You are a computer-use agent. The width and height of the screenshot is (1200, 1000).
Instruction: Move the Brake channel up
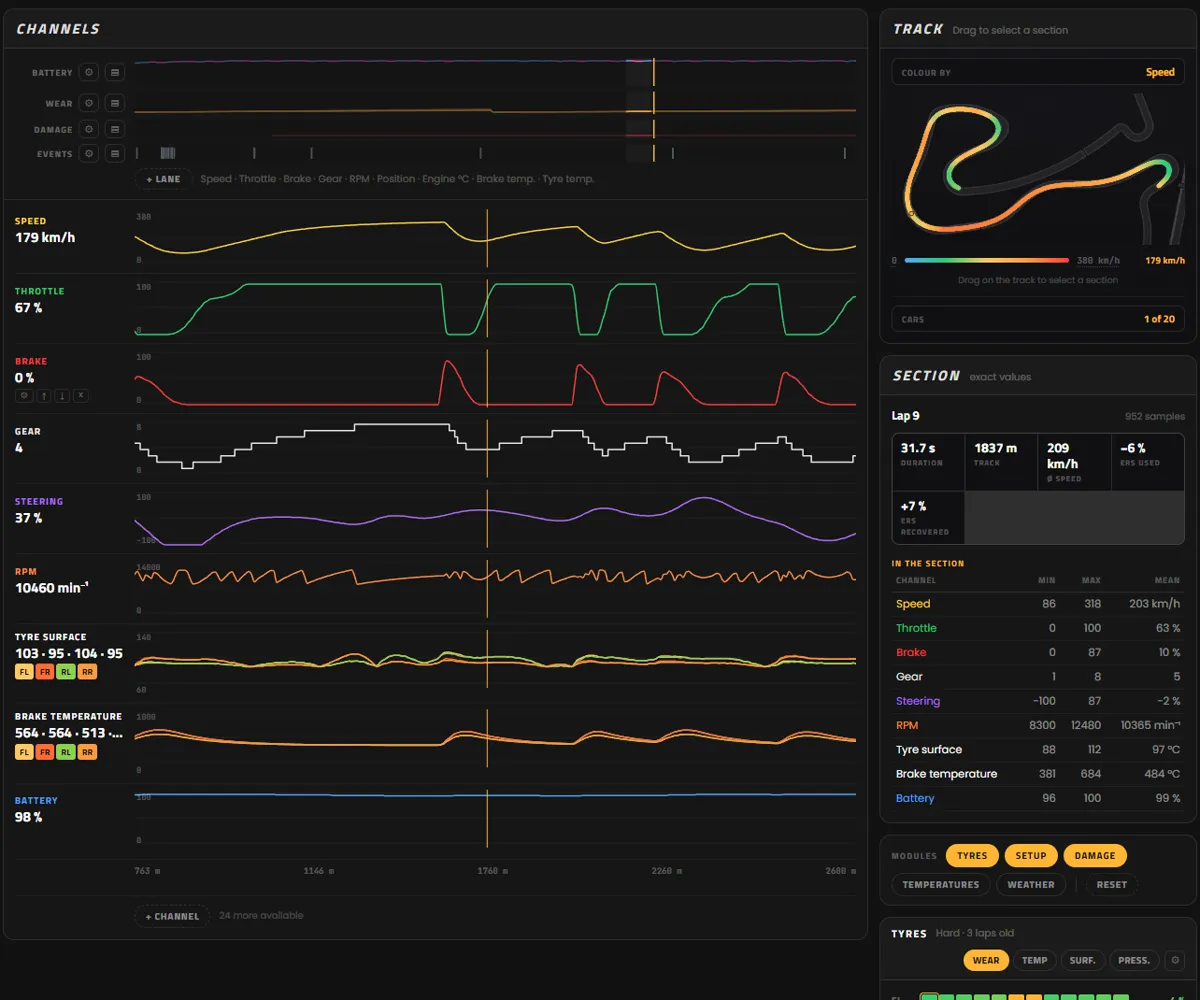[43, 396]
